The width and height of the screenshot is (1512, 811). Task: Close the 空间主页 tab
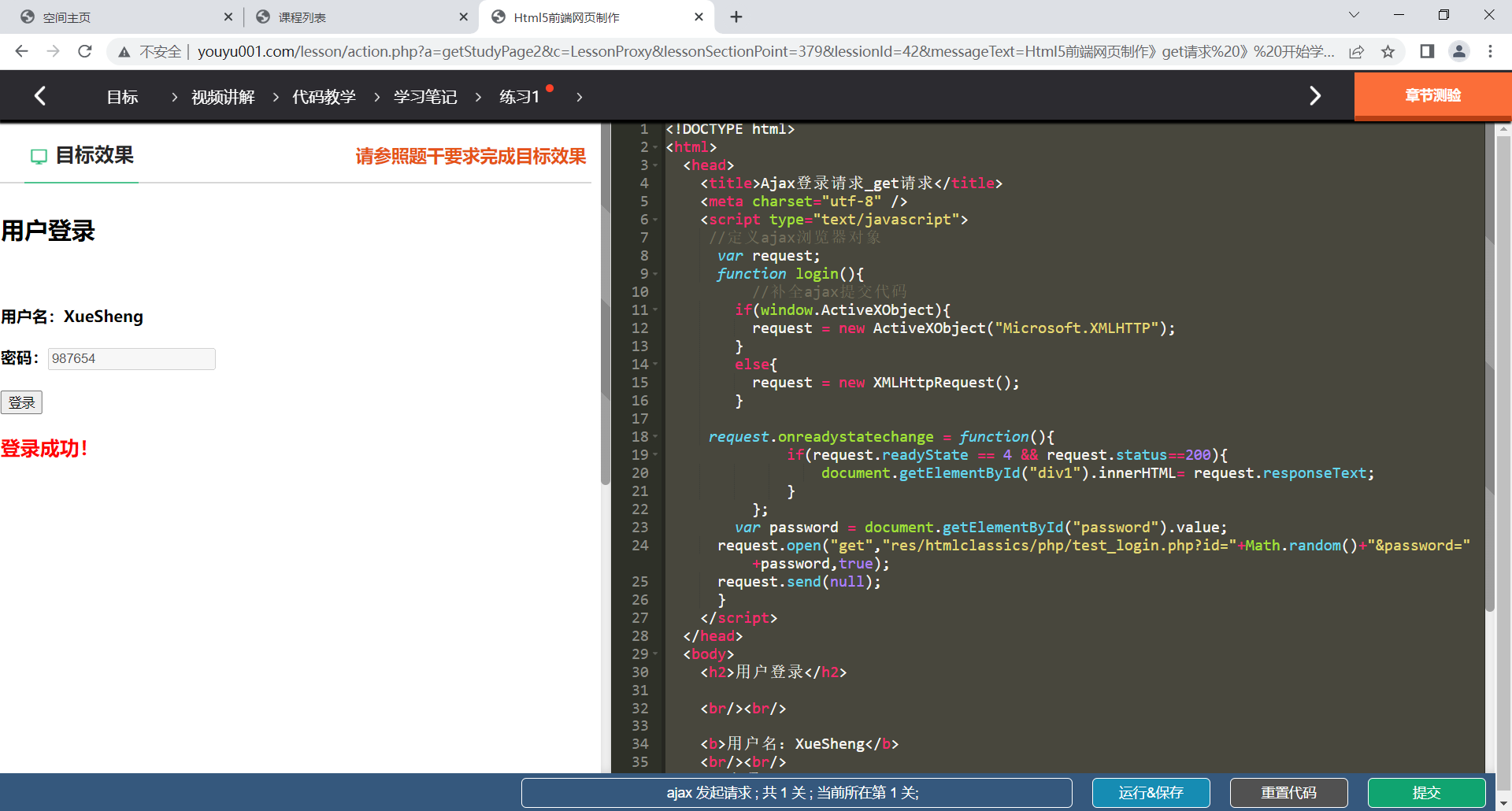[228, 17]
